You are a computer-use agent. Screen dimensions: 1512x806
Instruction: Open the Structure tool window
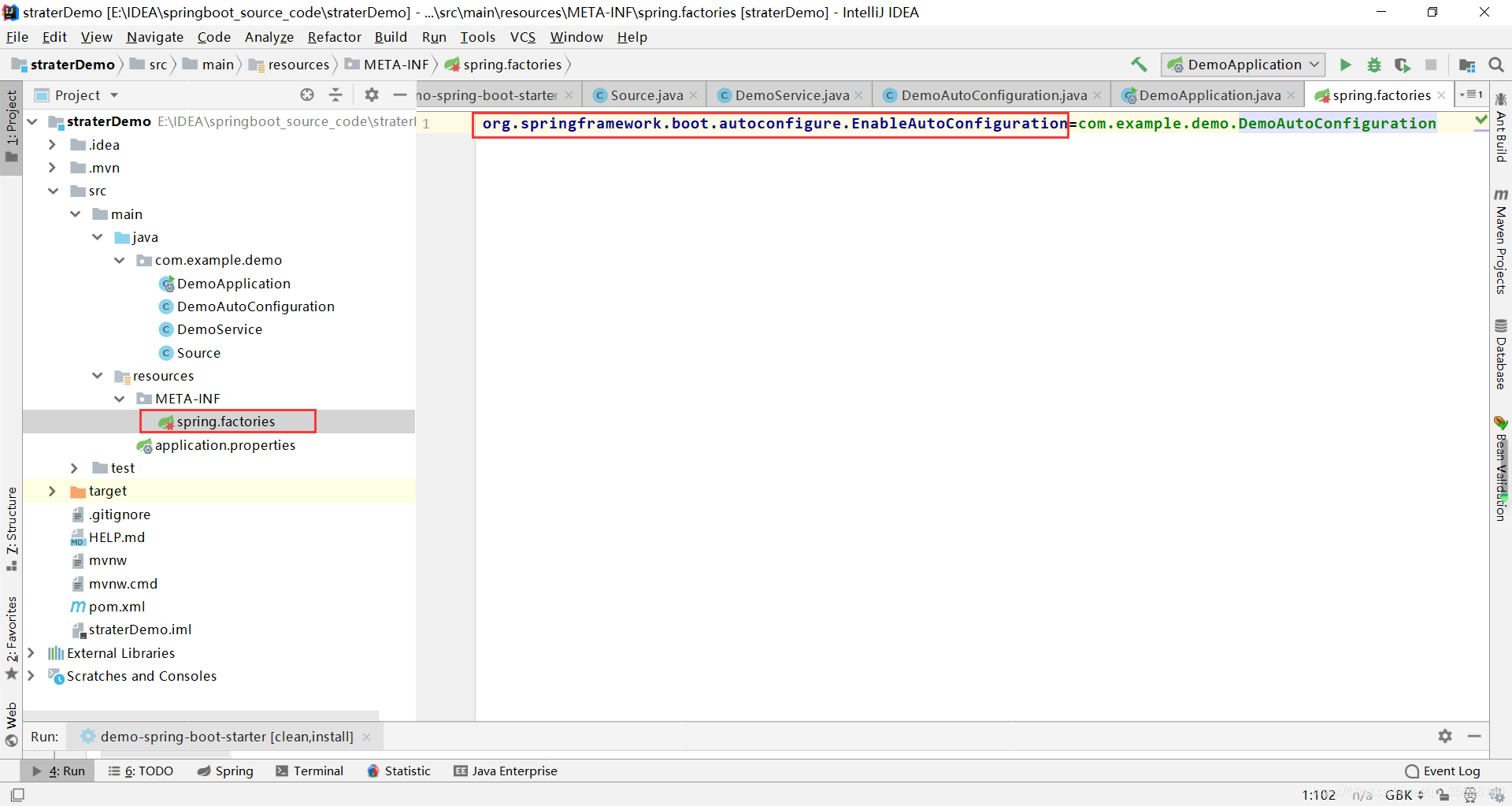click(x=11, y=529)
